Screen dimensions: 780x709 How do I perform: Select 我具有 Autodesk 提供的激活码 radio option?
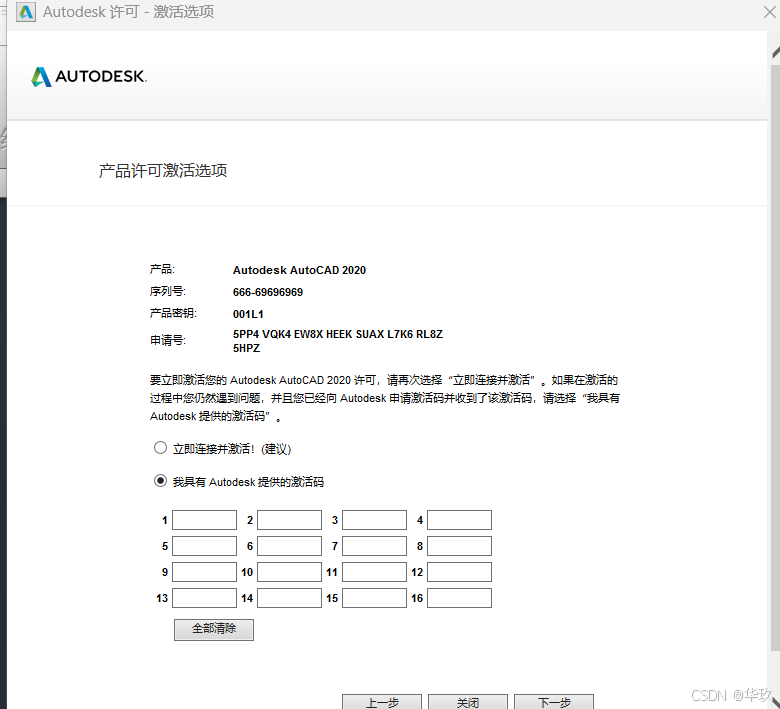[160, 481]
